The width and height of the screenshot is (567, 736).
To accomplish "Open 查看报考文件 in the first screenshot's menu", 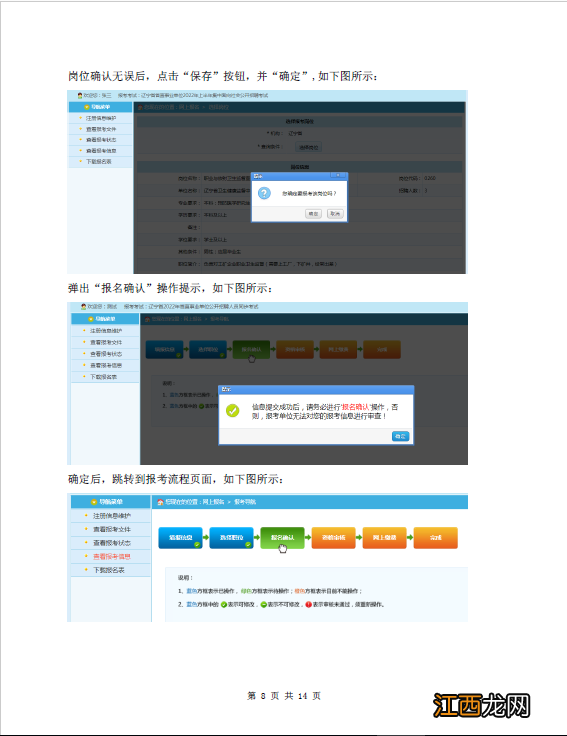I will (x=101, y=129).
